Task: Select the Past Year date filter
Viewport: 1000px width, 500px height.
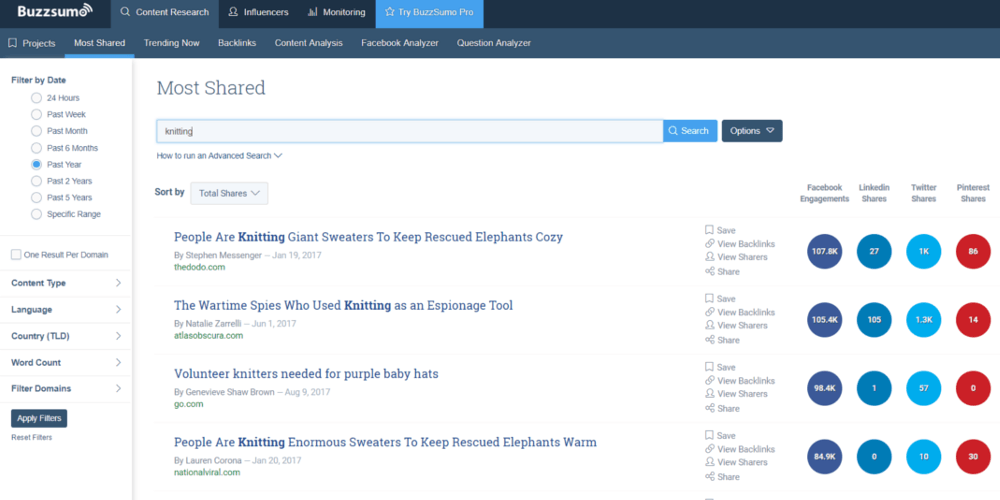Action: [x=36, y=165]
